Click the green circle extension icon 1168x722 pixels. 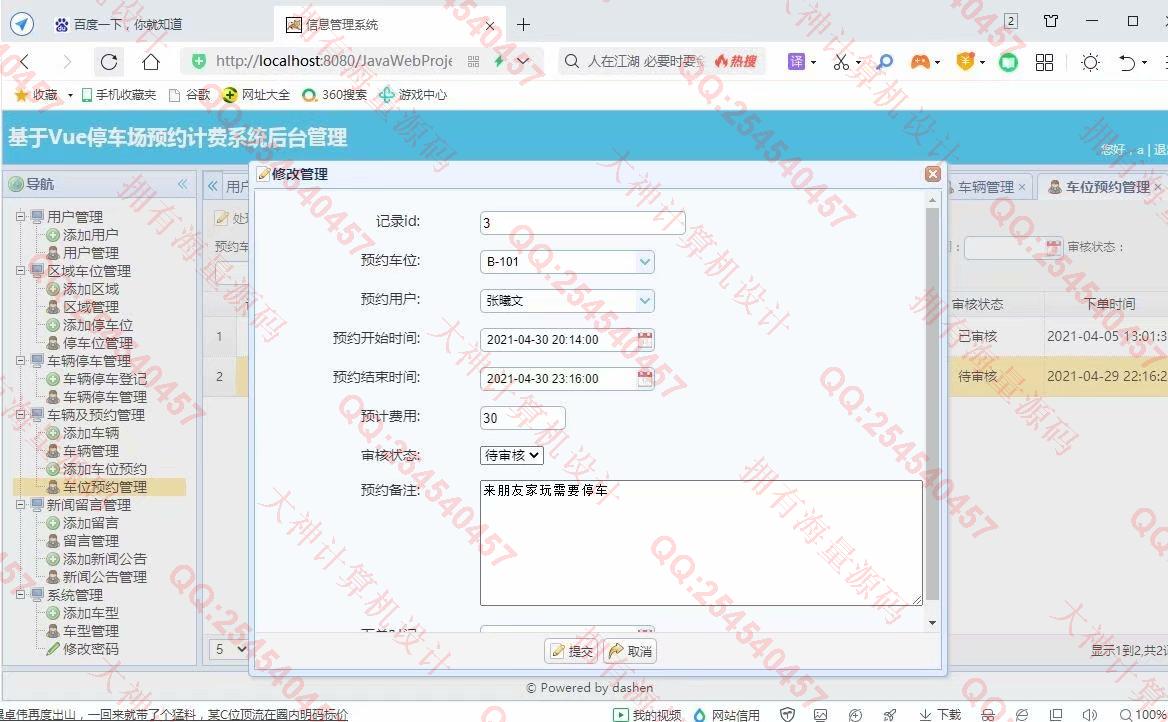pos(1008,63)
